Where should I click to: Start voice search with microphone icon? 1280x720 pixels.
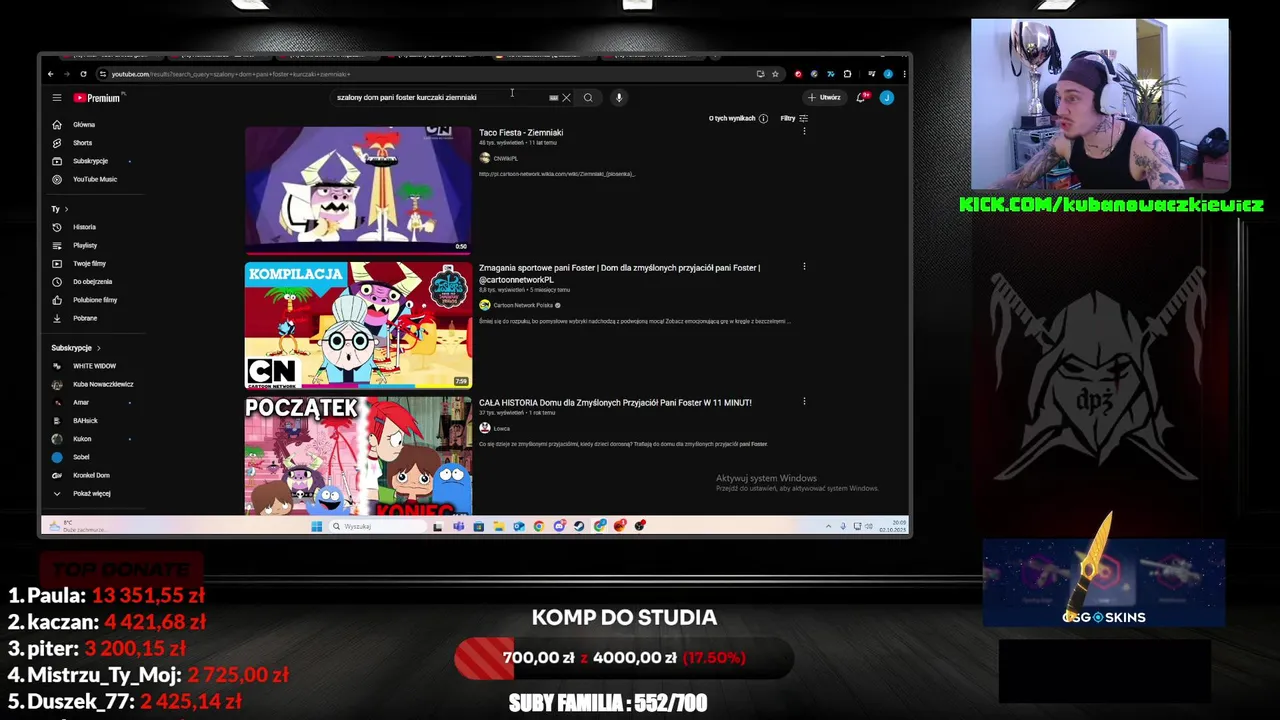tap(619, 98)
